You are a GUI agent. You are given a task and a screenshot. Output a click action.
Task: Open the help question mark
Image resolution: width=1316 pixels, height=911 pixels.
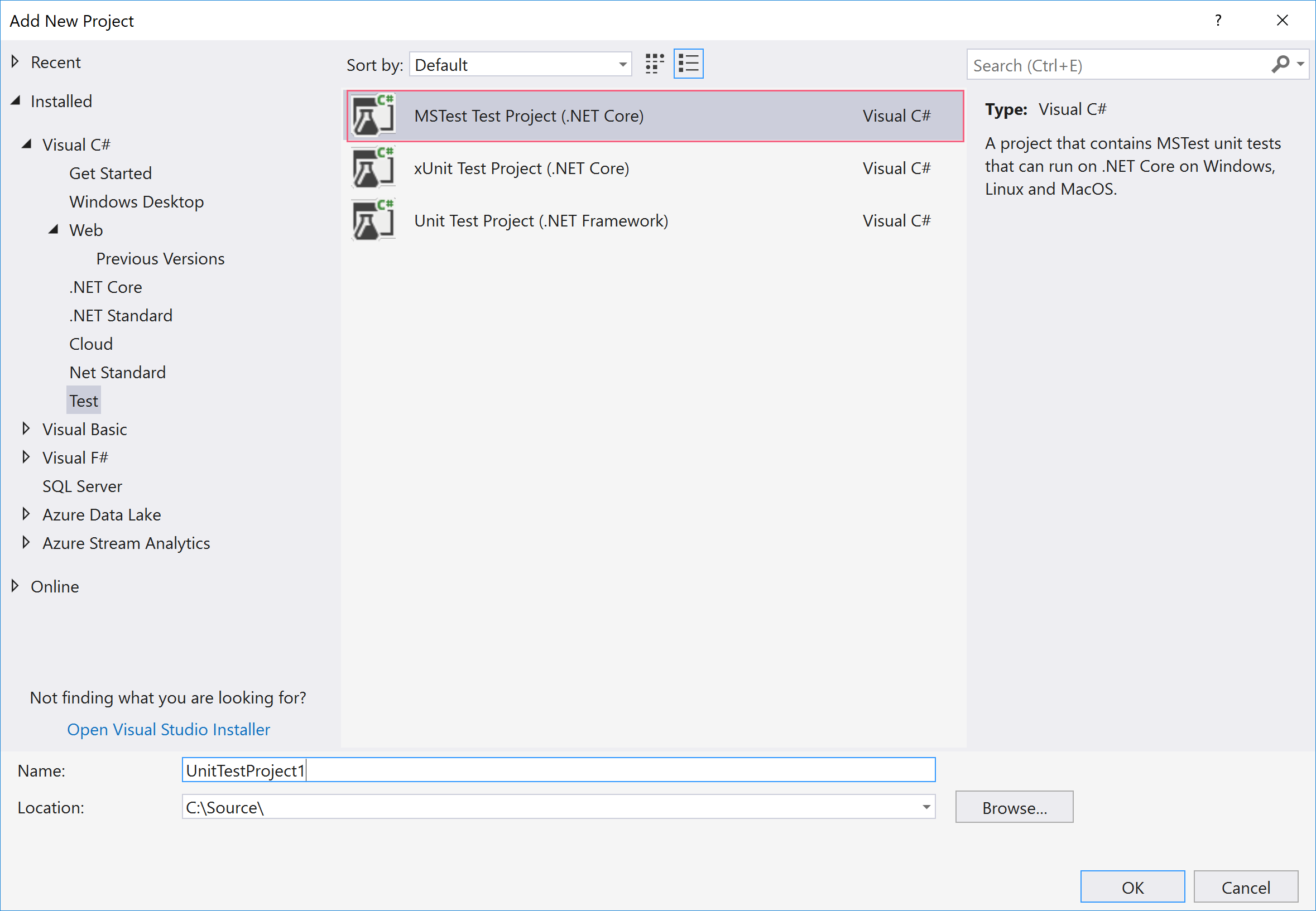coord(1218,21)
